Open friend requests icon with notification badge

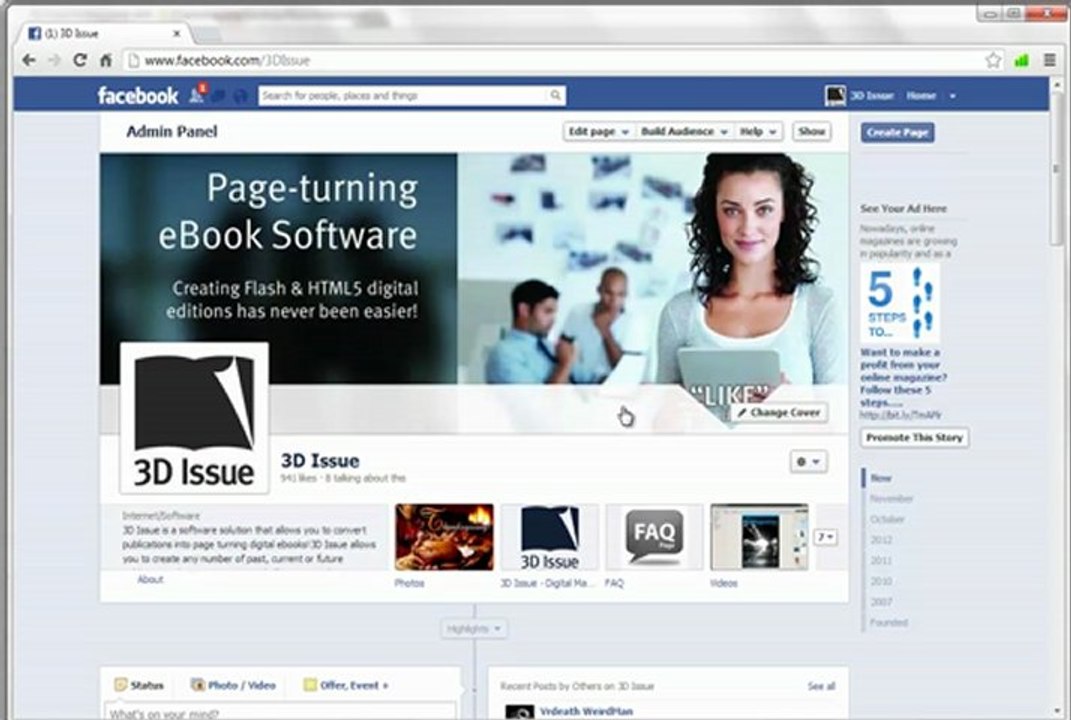(x=197, y=94)
